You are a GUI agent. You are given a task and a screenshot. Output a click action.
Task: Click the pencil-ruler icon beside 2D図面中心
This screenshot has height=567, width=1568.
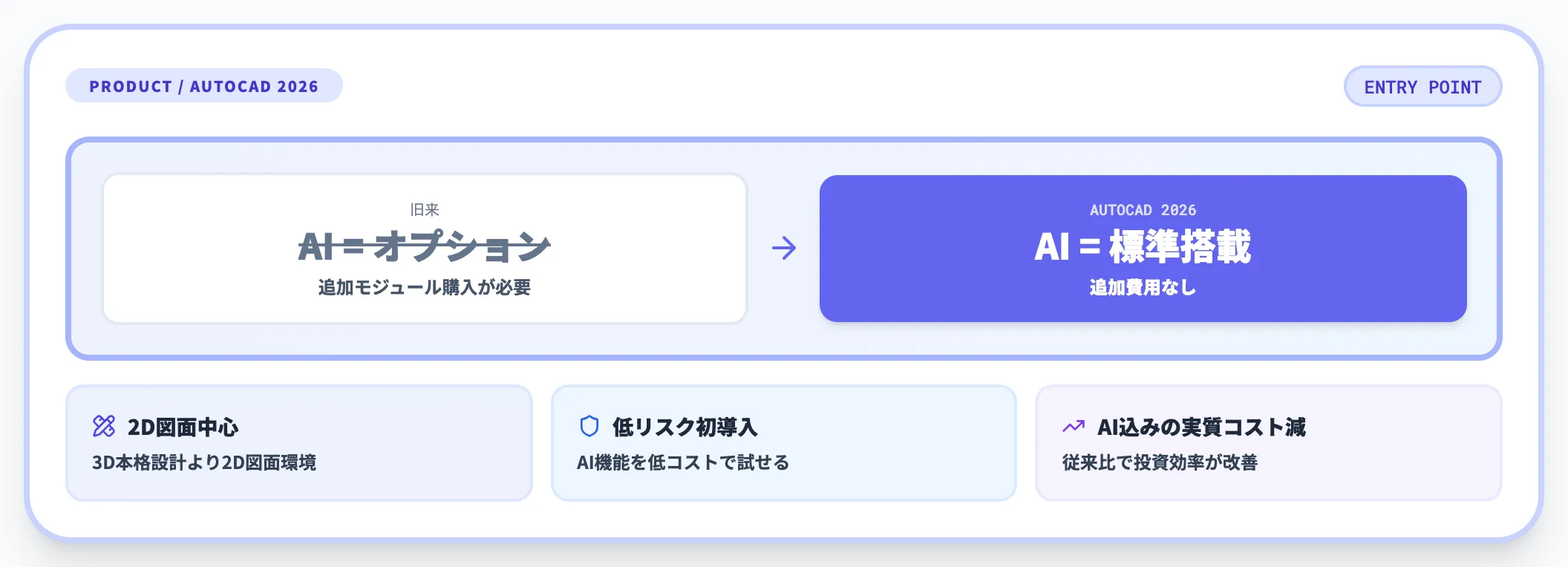104,426
